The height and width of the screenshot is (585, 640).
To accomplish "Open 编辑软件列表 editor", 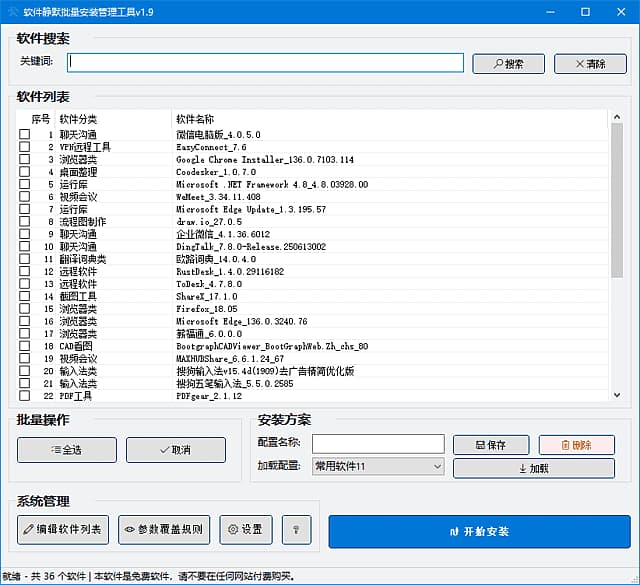I will point(62,529).
